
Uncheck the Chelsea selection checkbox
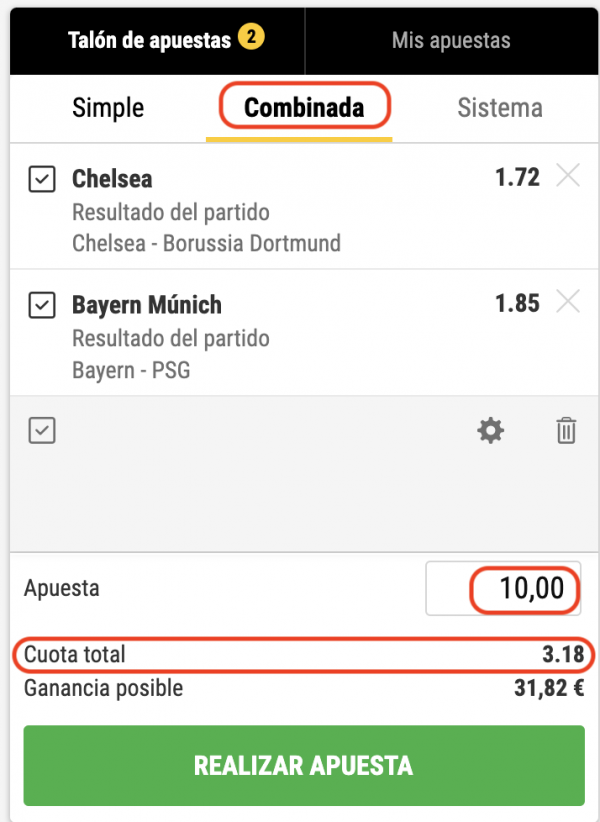pyautogui.click(x=41, y=180)
